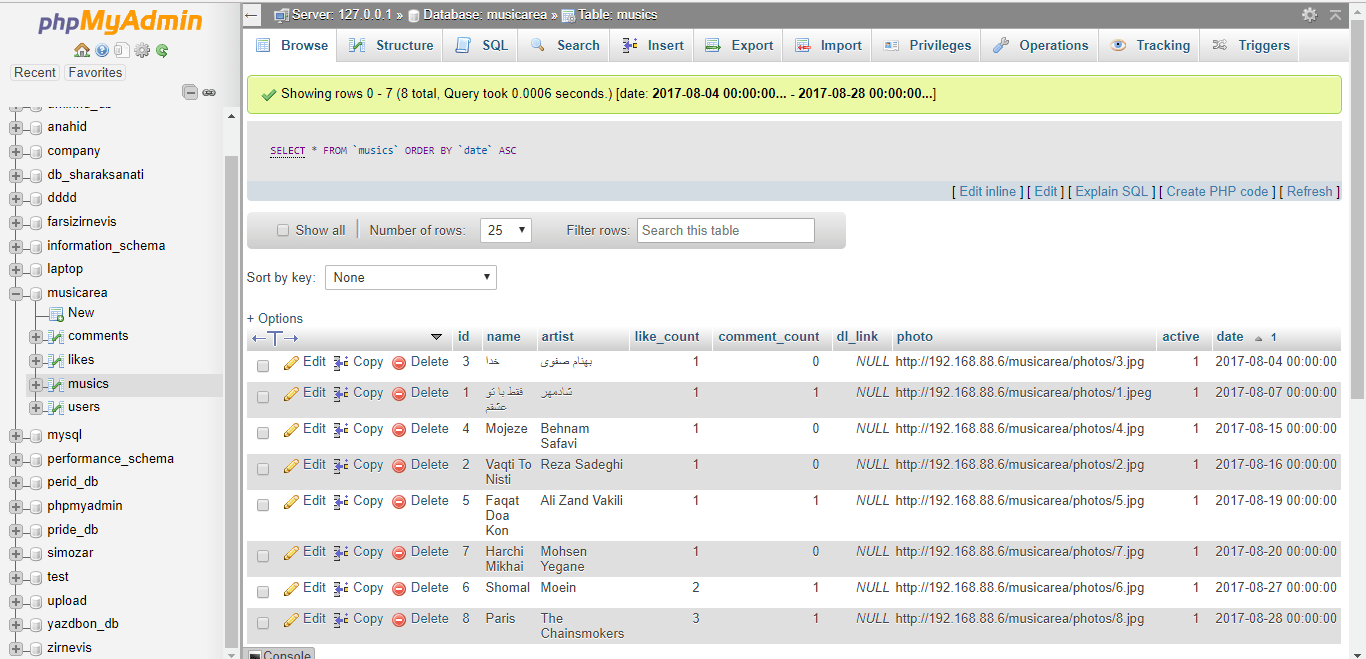Click the database refresh icon in the sidebar
1366x659 pixels.
[161, 50]
